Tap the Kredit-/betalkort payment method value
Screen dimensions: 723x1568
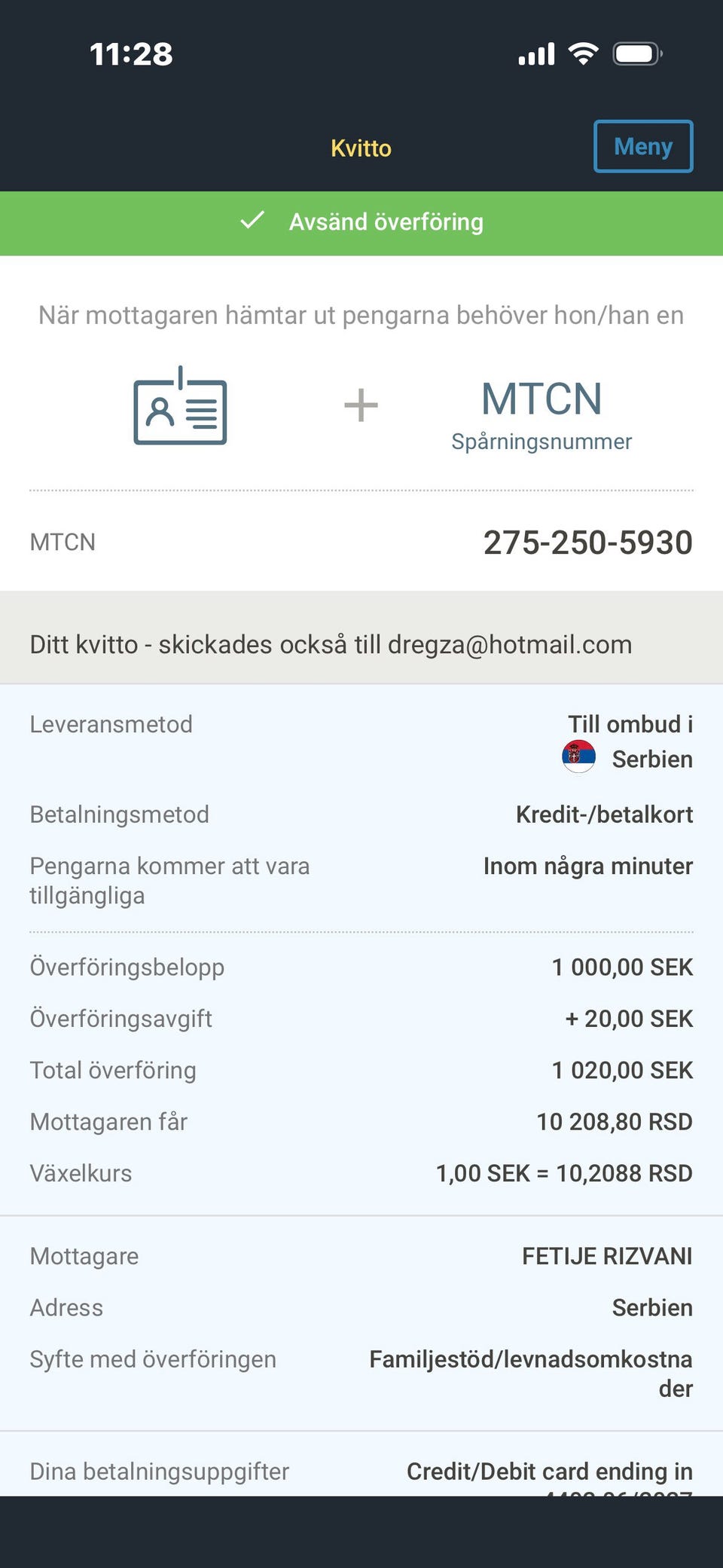tap(604, 815)
